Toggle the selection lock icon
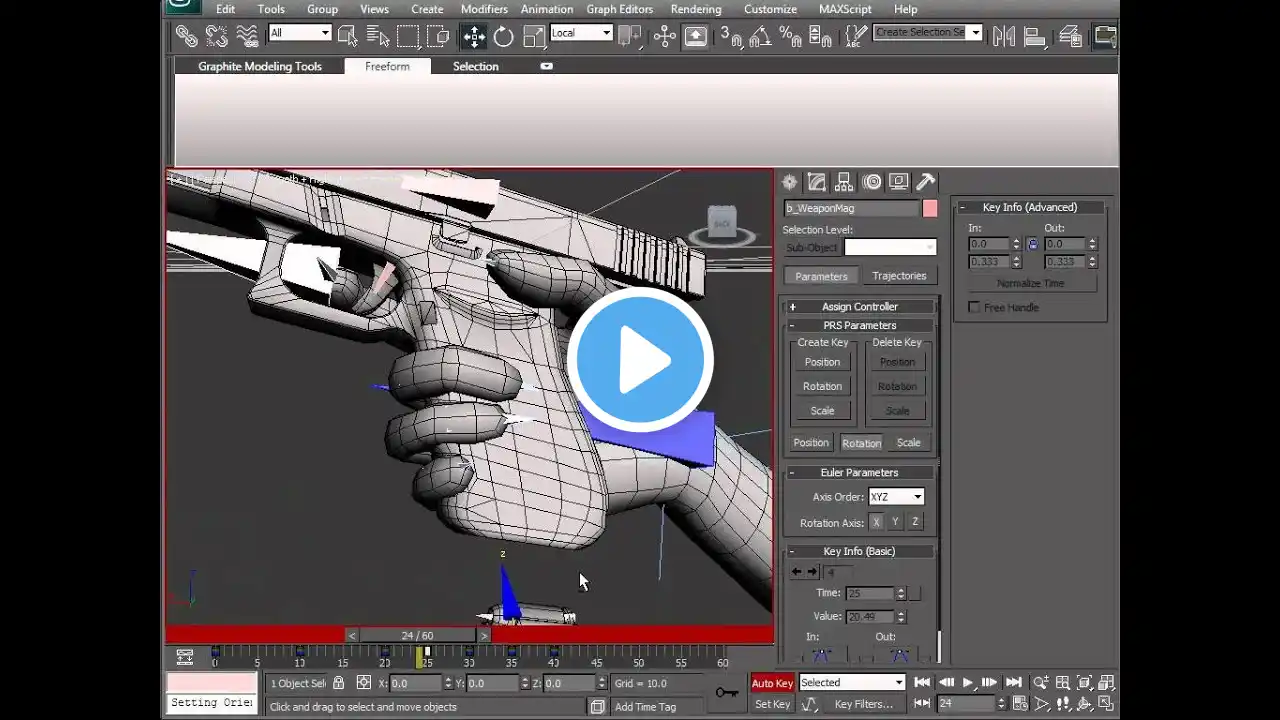This screenshot has width=1280, height=720. (339, 683)
